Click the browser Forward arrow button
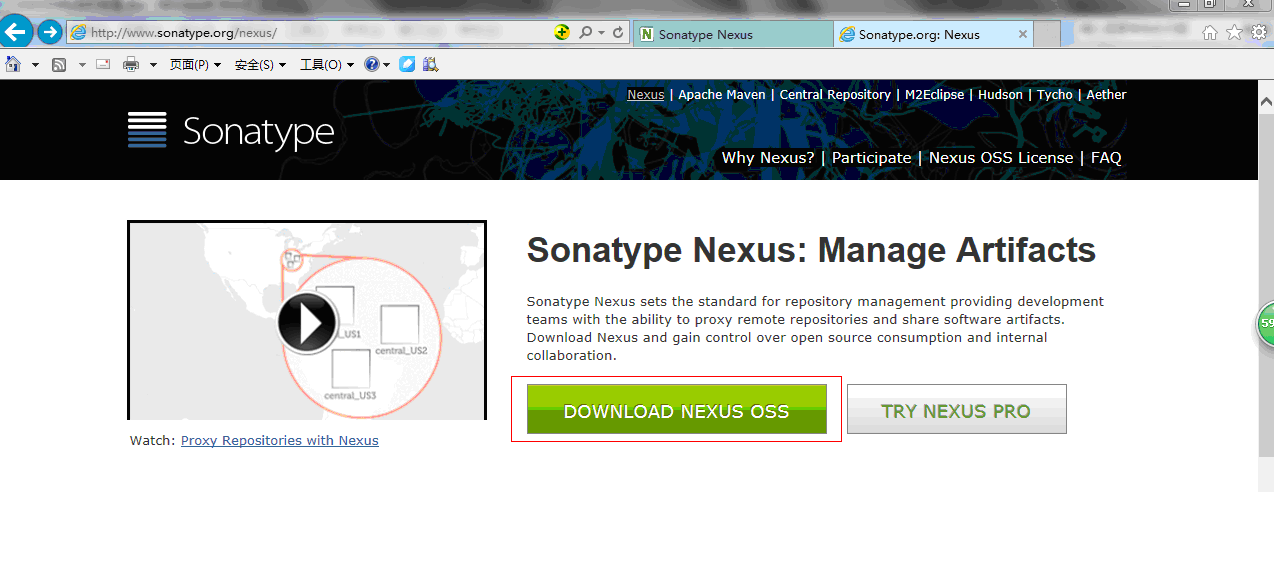The height and width of the screenshot is (578, 1274). tap(49, 33)
